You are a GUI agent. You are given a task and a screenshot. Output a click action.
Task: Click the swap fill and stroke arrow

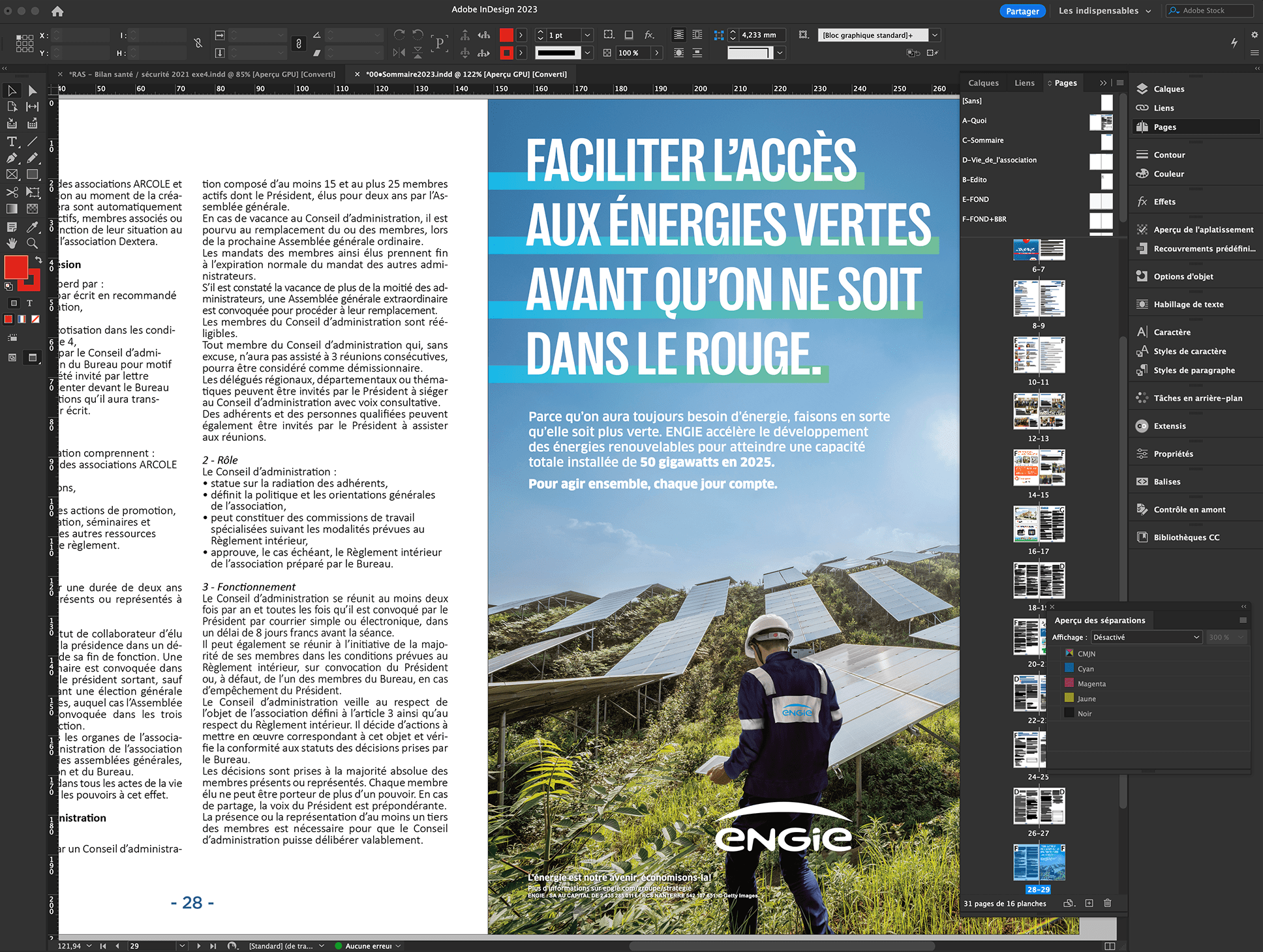38,260
